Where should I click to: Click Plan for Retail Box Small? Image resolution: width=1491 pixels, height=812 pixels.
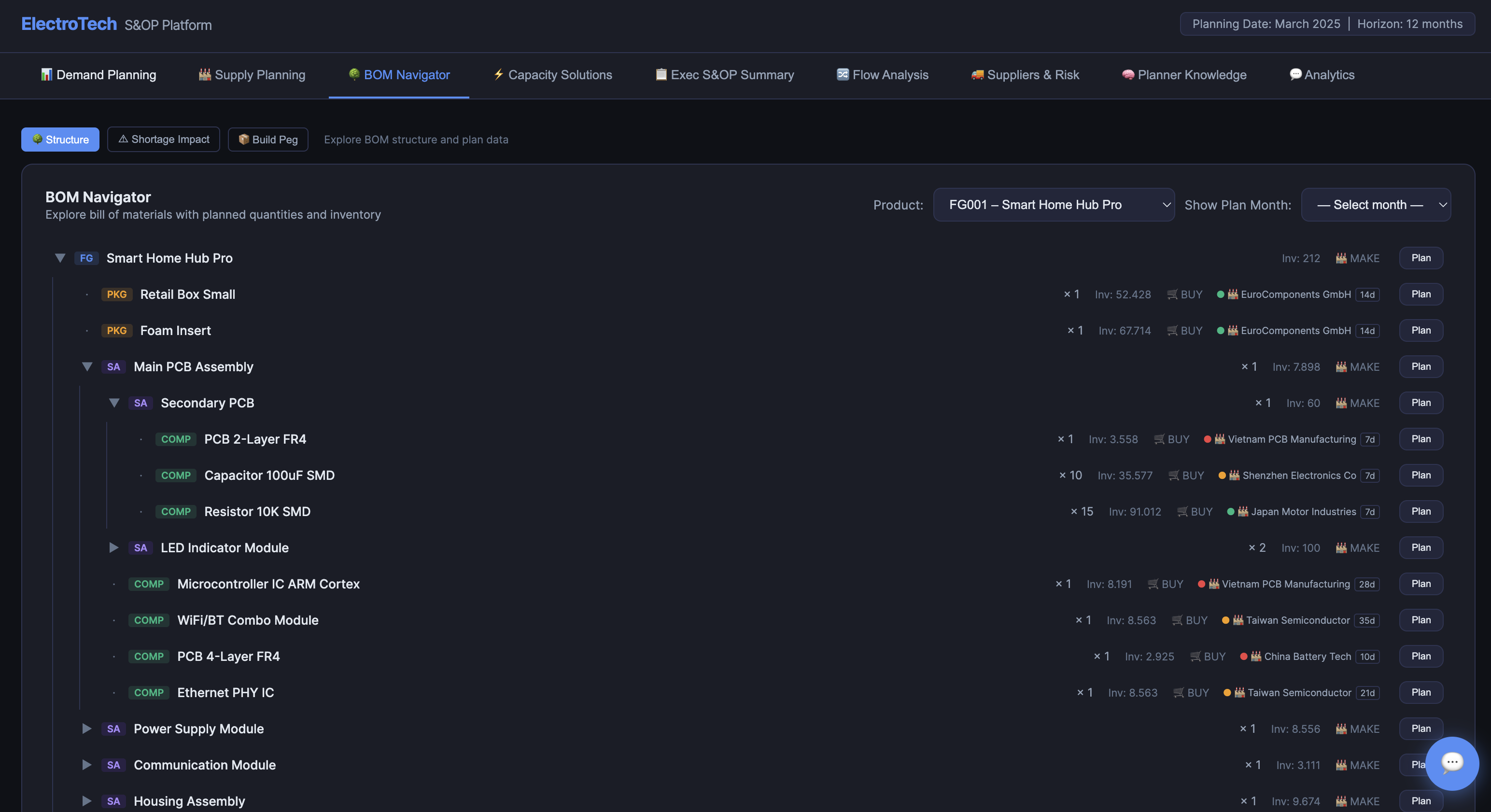[x=1421, y=294]
